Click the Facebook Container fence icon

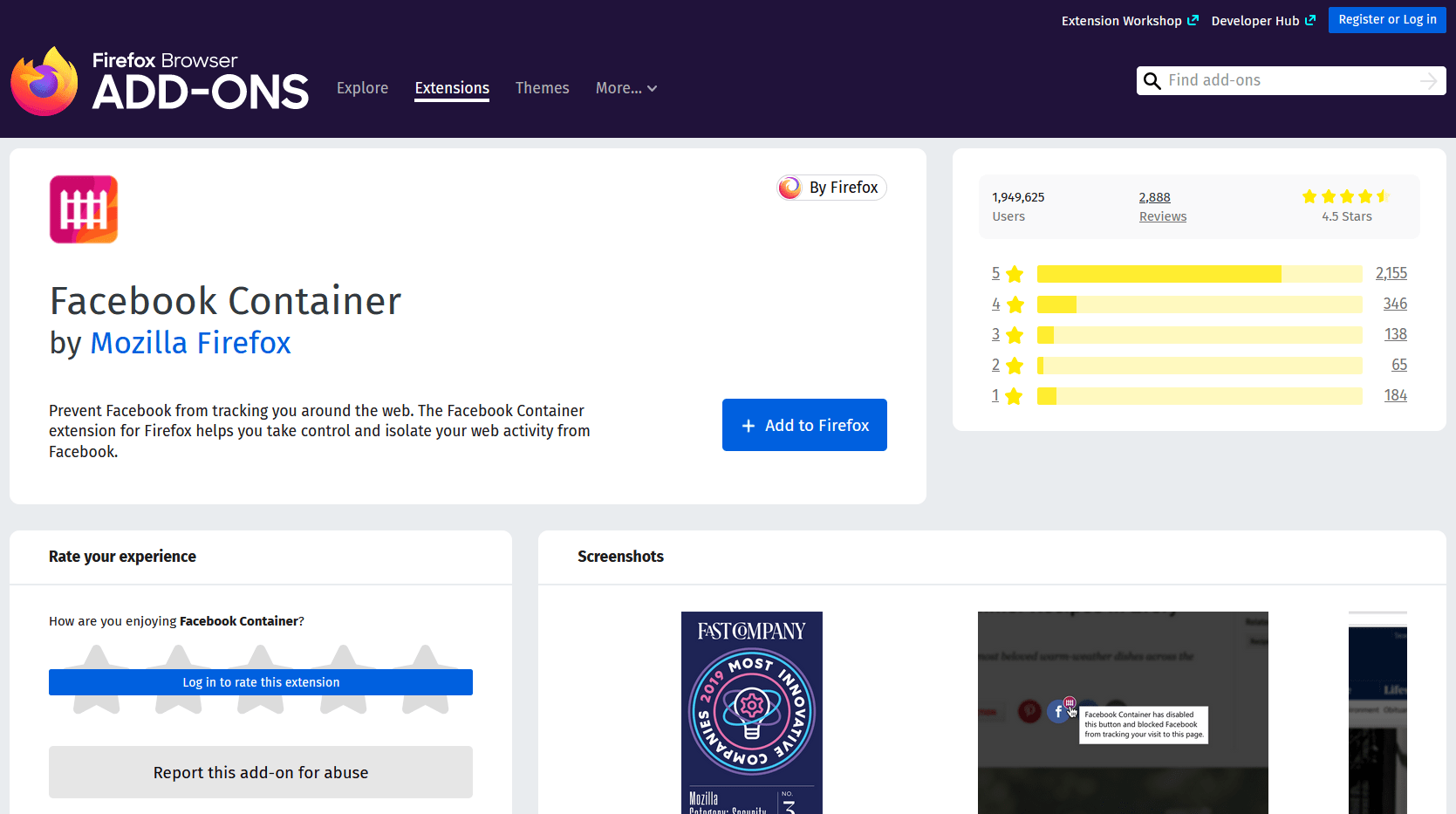pyautogui.click(x=84, y=209)
